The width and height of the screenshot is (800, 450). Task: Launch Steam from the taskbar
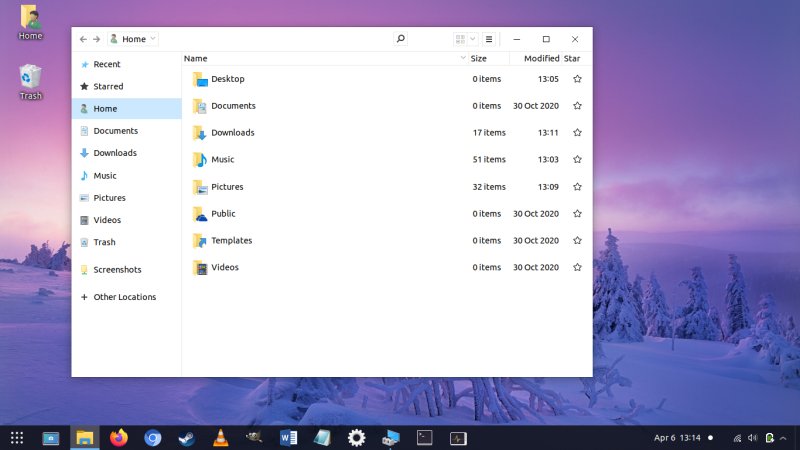[187, 438]
